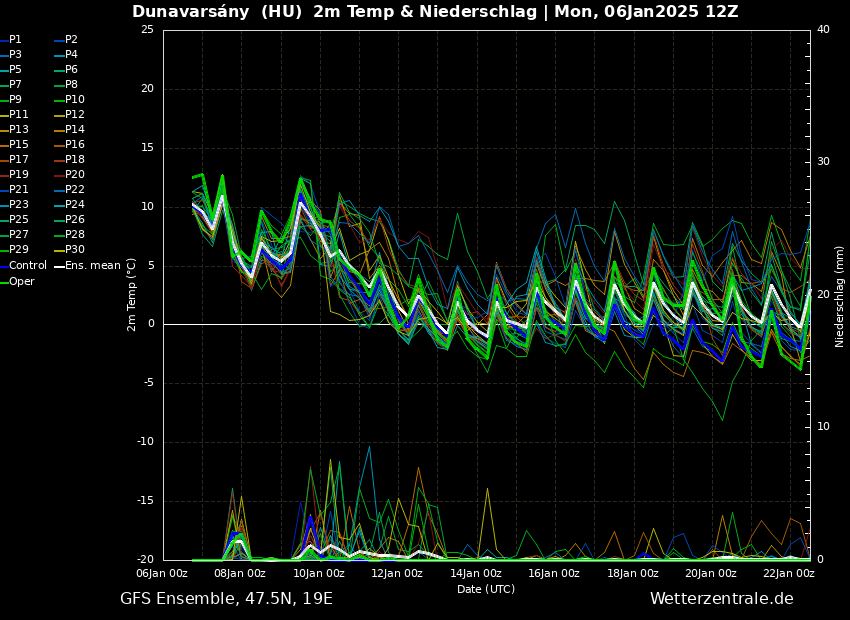Select the P17 legend entry
This screenshot has width=850, height=620.
[x=19, y=160]
